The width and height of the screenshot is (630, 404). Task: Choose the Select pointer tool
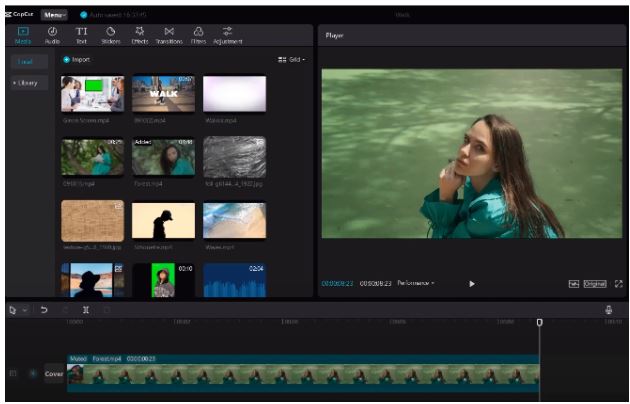[12, 310]
